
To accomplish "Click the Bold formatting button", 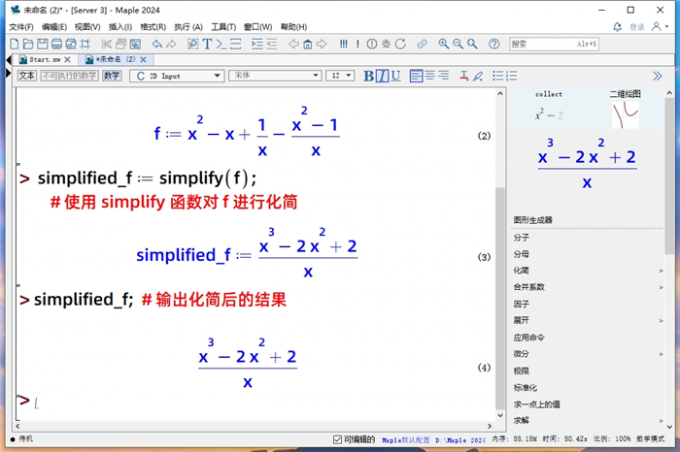I will tap(368, 76).
